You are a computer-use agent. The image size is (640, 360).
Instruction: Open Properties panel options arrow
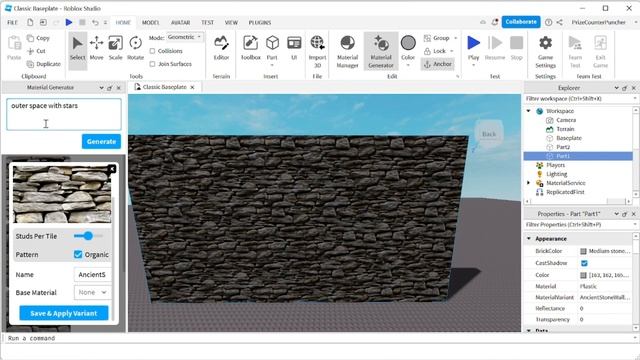616,214
